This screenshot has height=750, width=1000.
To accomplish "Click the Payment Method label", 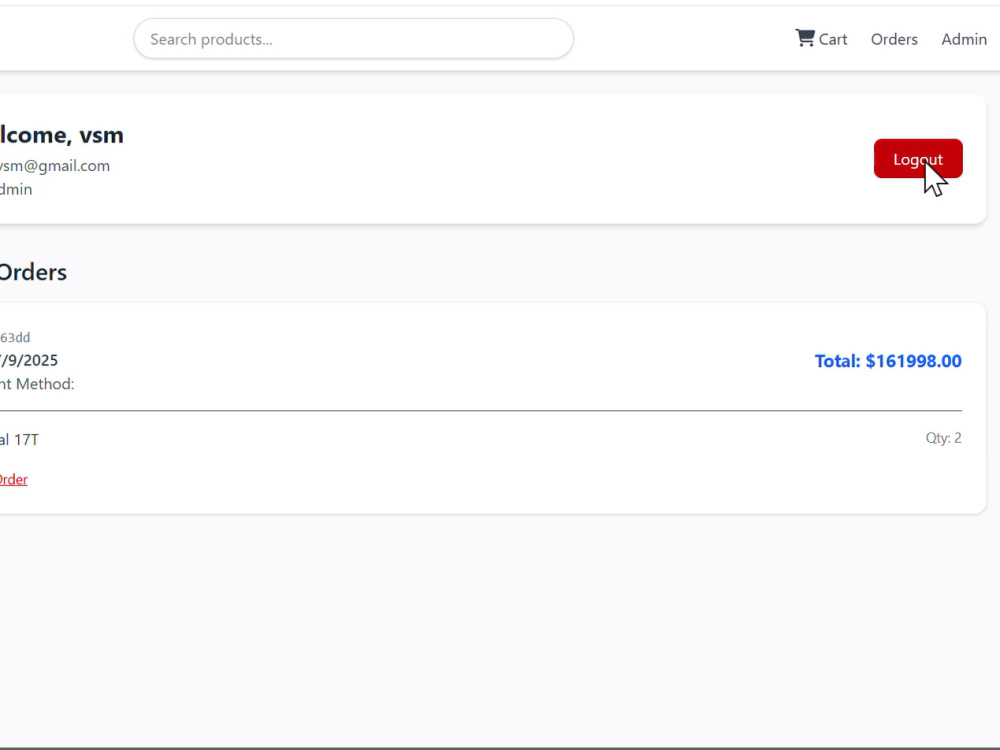I will [x=37, y=384].
